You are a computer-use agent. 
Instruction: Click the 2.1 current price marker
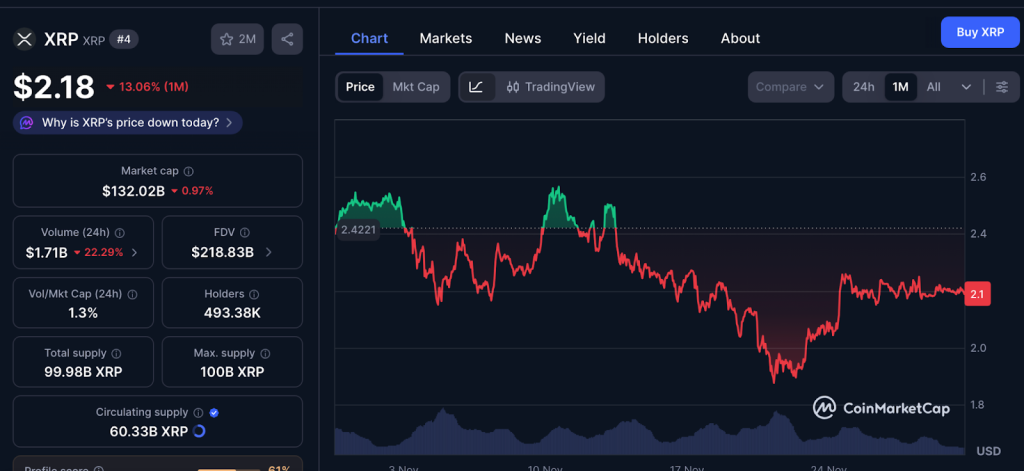(977, 294)
